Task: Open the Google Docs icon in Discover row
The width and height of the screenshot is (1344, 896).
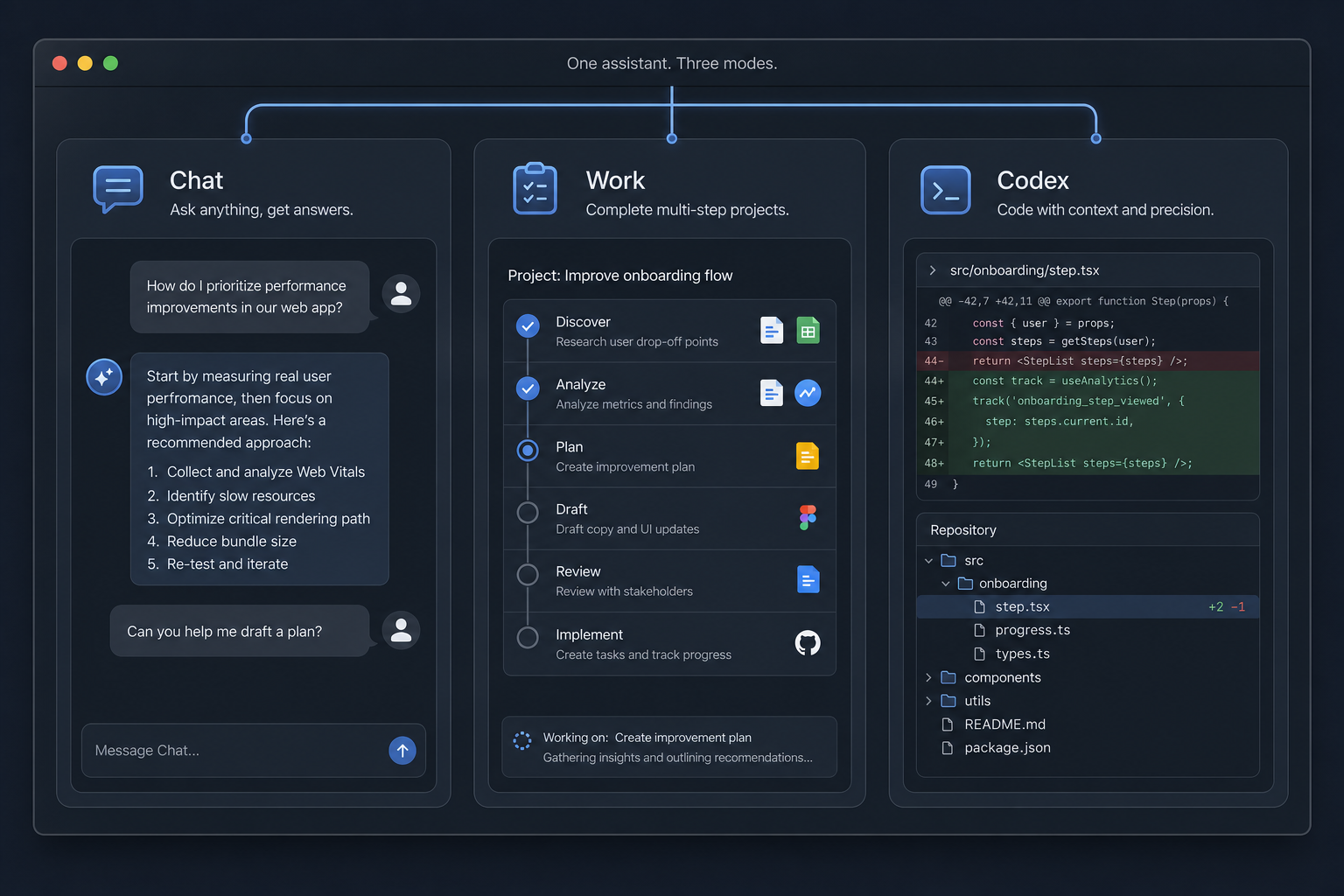Action: [772, 330]
